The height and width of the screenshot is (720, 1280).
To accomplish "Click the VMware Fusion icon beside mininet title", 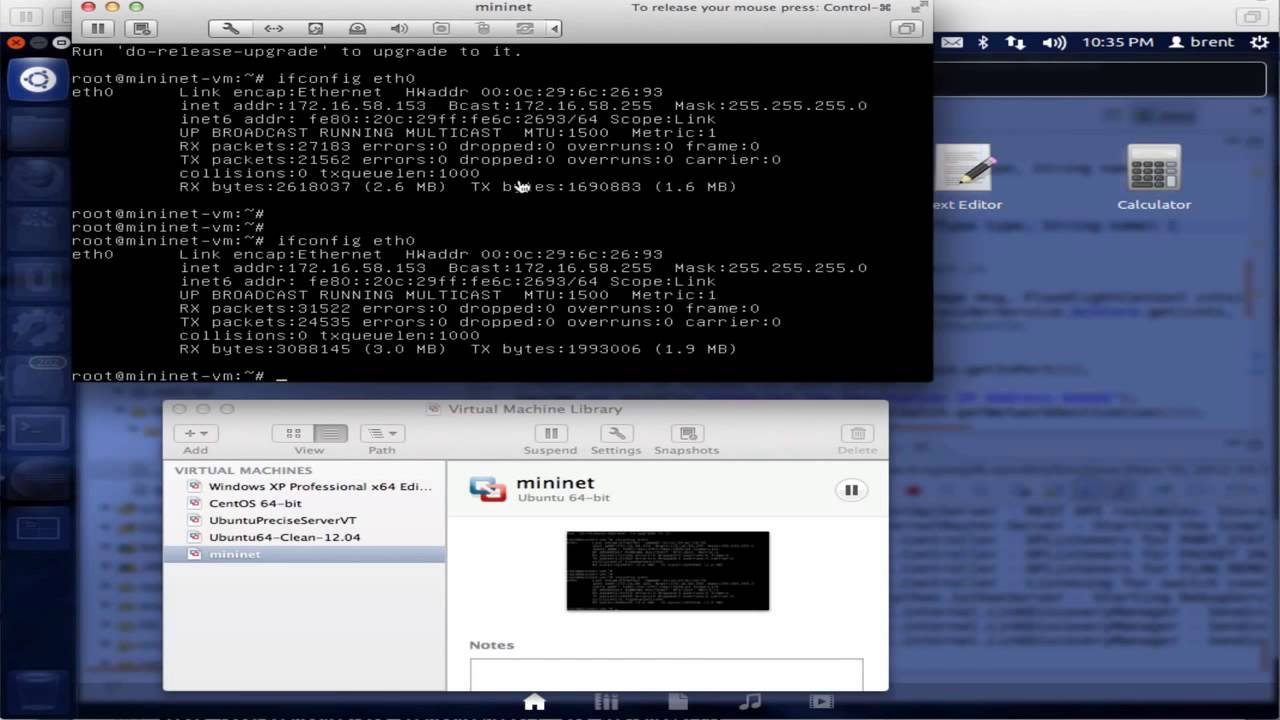I will coord(488,489).
